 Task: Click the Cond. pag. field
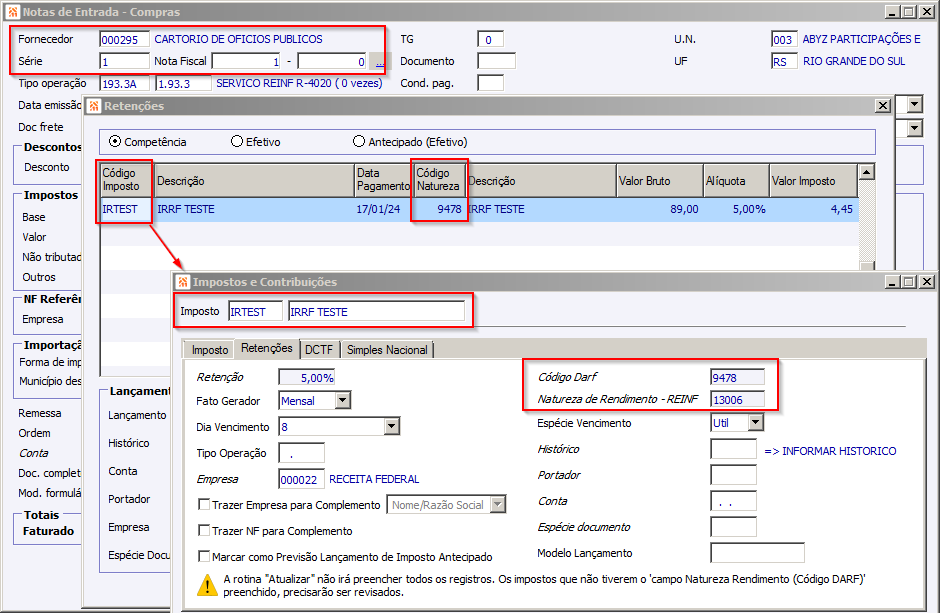(x=490, y=84)
